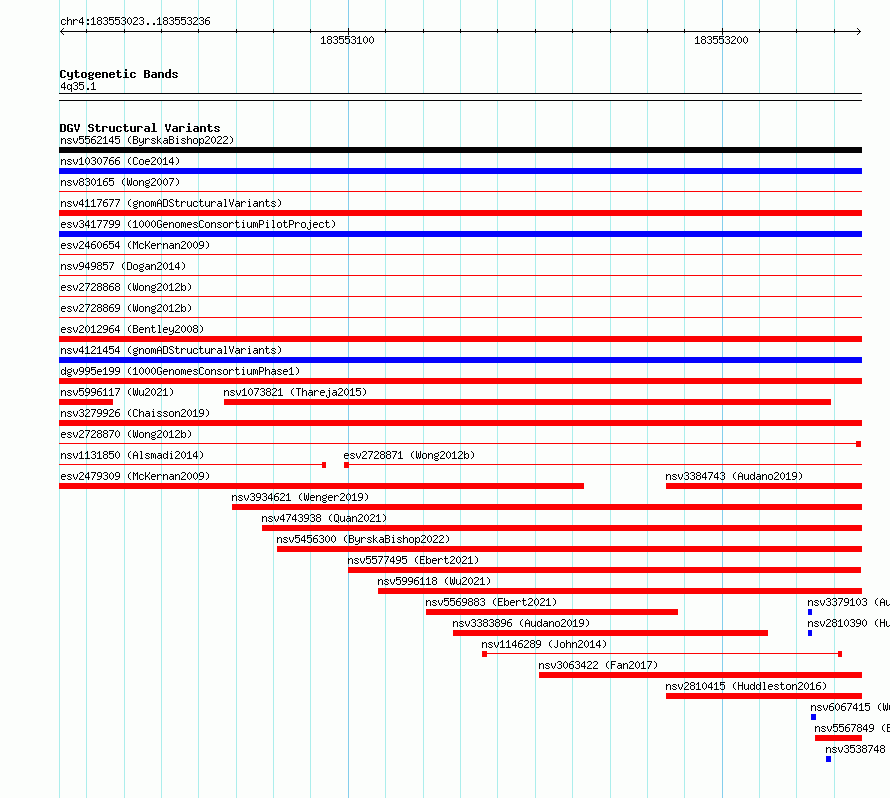Image resolution: width=890 pixels, height=798 pixels.
Task: Select the small blue nsv3379103 marker
Action: [x=810, y=612]
